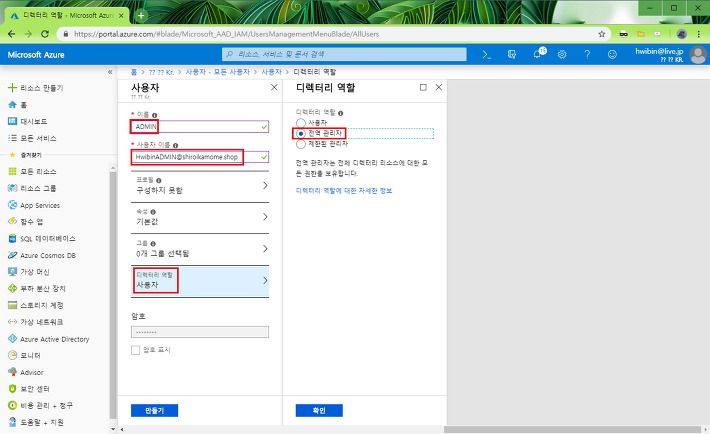Open feedback smiley icon
Viewport: 710px width, 434px height.
coord(612,54)
